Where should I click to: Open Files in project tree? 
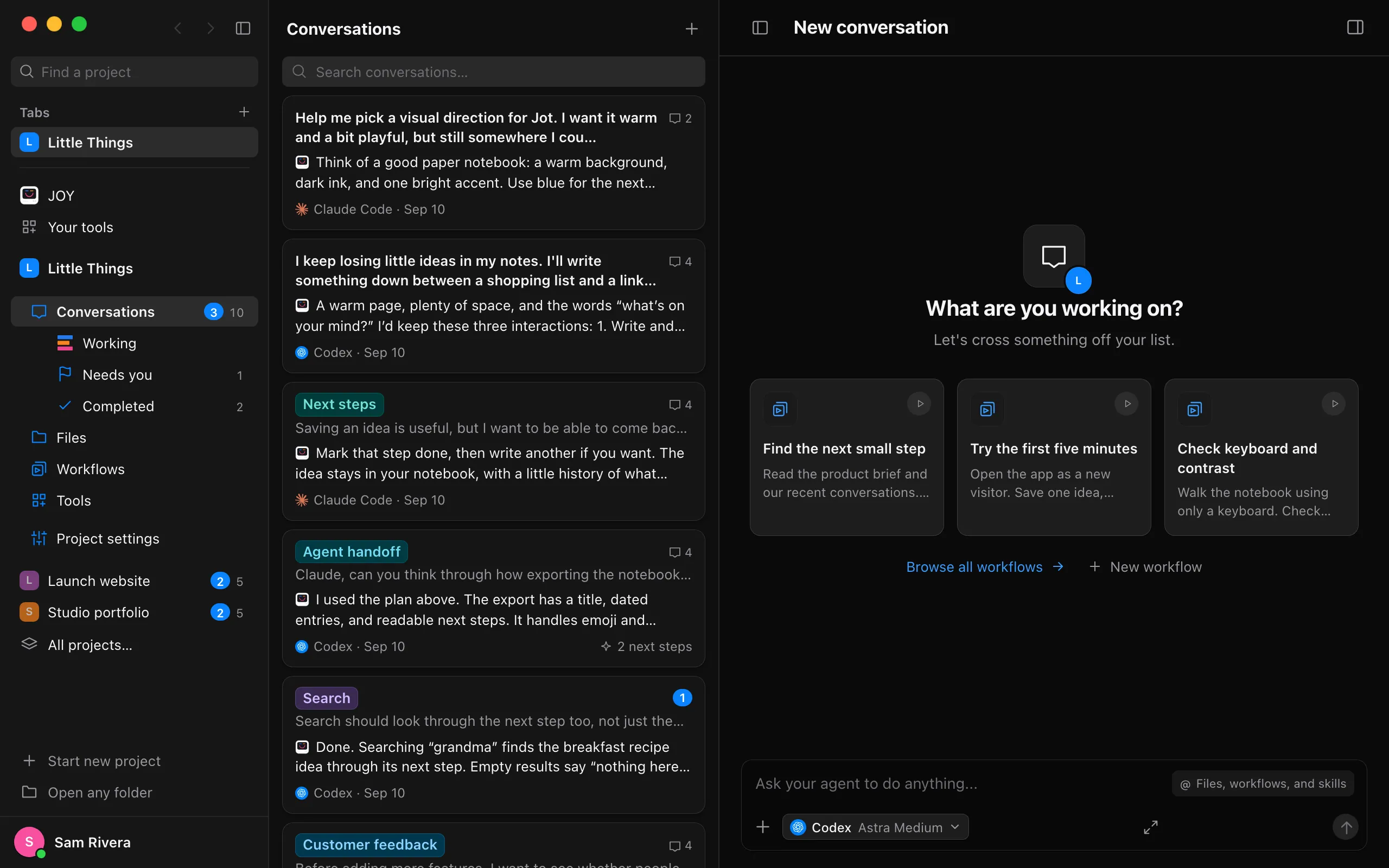pos(135,438)
